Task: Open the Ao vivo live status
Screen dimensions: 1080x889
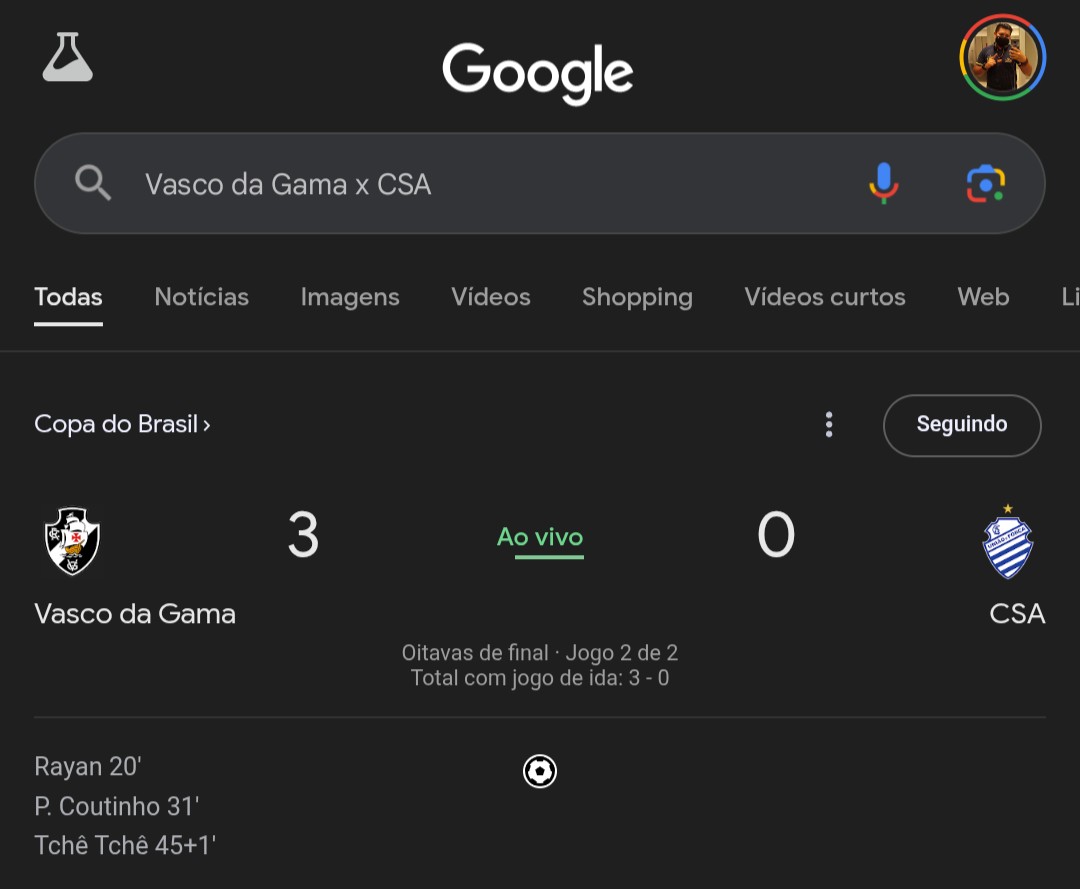Action: [540, 537]
